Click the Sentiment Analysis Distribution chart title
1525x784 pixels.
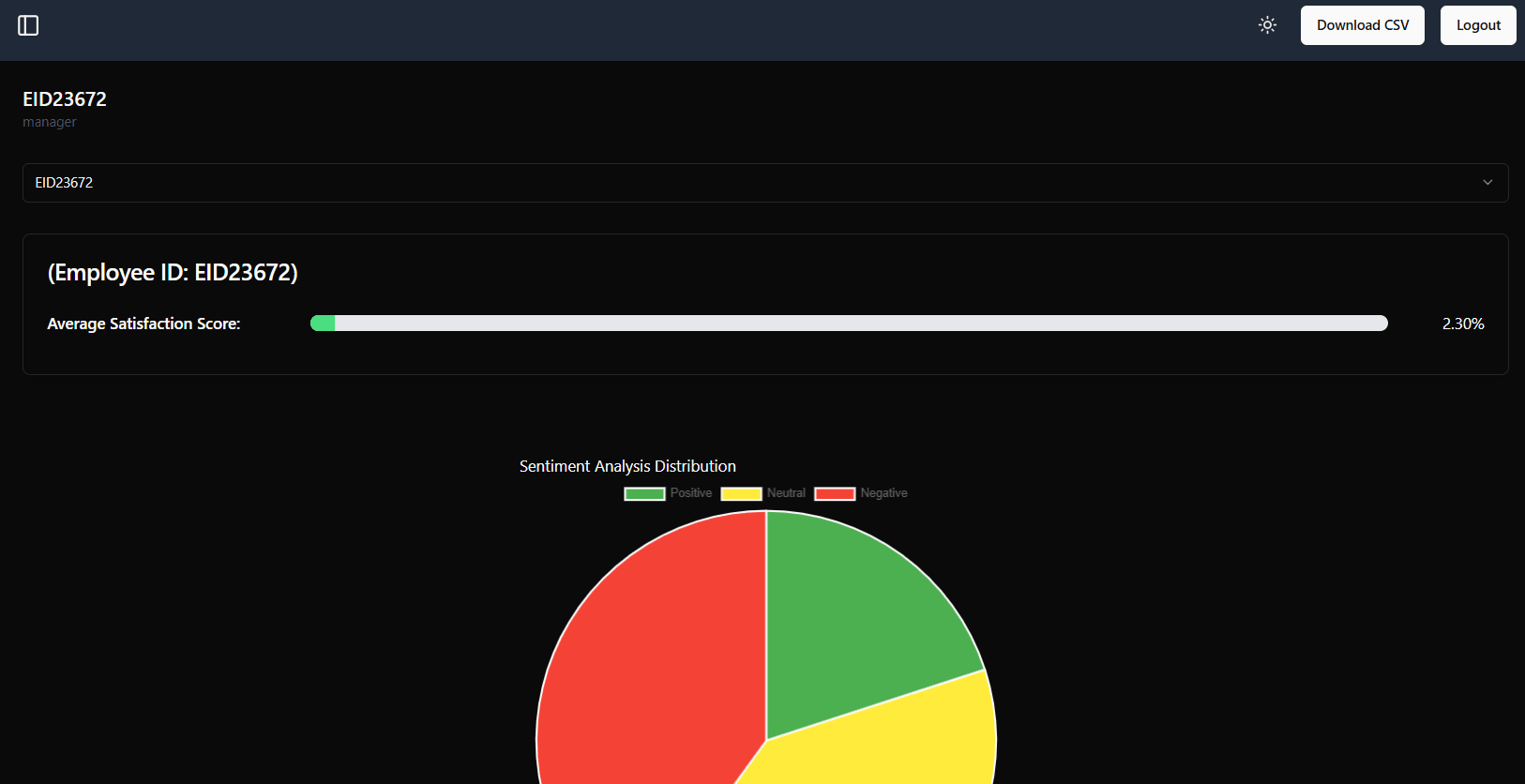pyautogui.click(x=627, y=466)
